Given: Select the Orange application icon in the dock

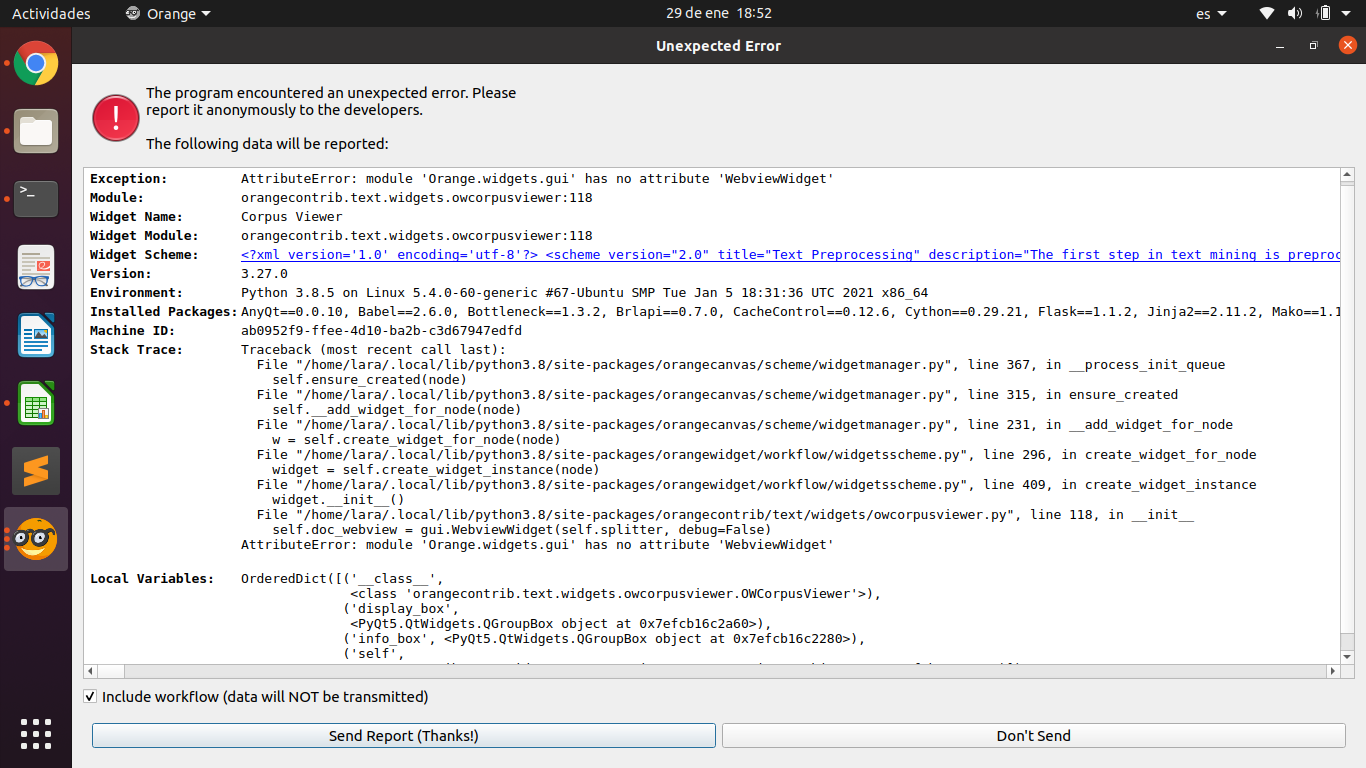Looking at the screenshot, I should click(35, 538).
